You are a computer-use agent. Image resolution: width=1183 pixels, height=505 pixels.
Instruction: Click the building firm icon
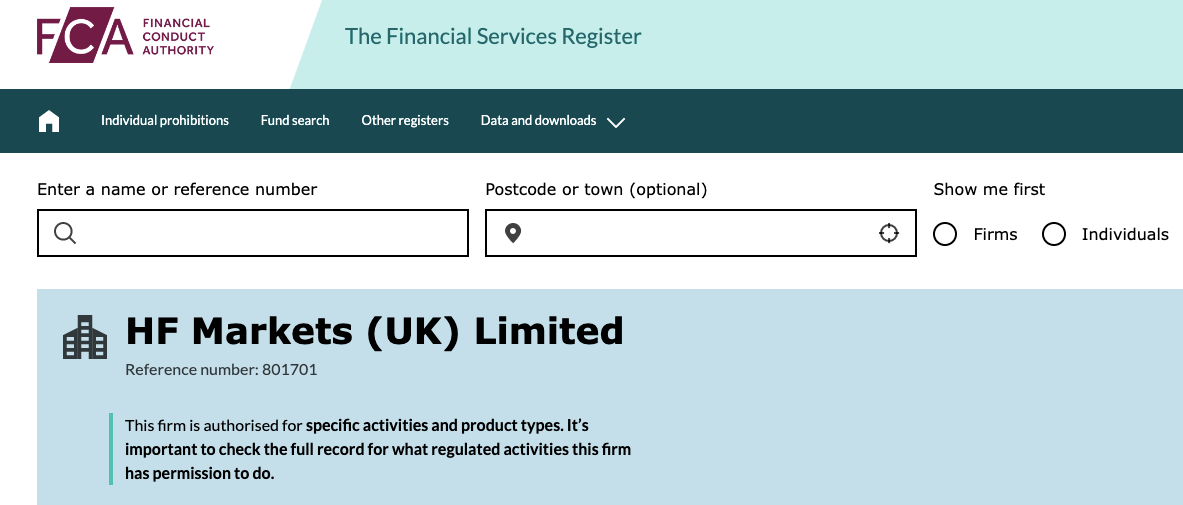(84, 337)
